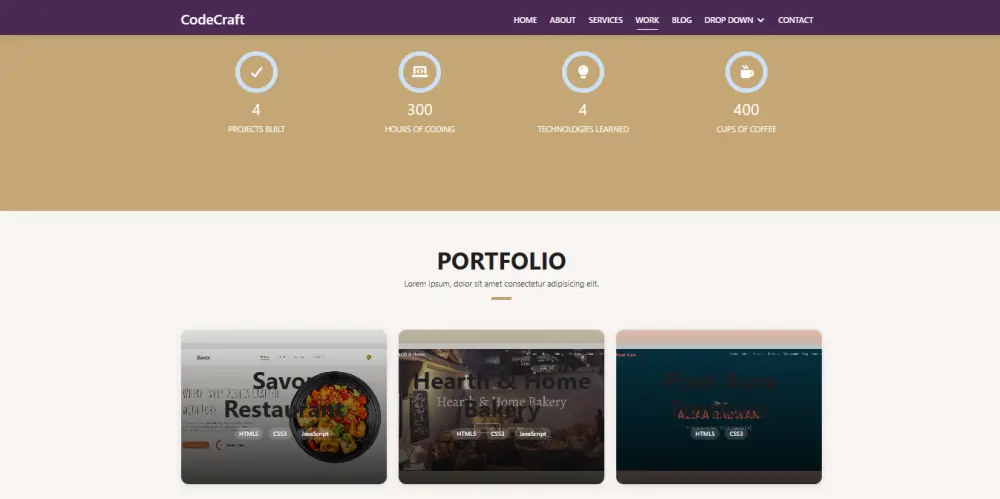
Task: Click the CodeCraft logo
Action: click(212, 20)
